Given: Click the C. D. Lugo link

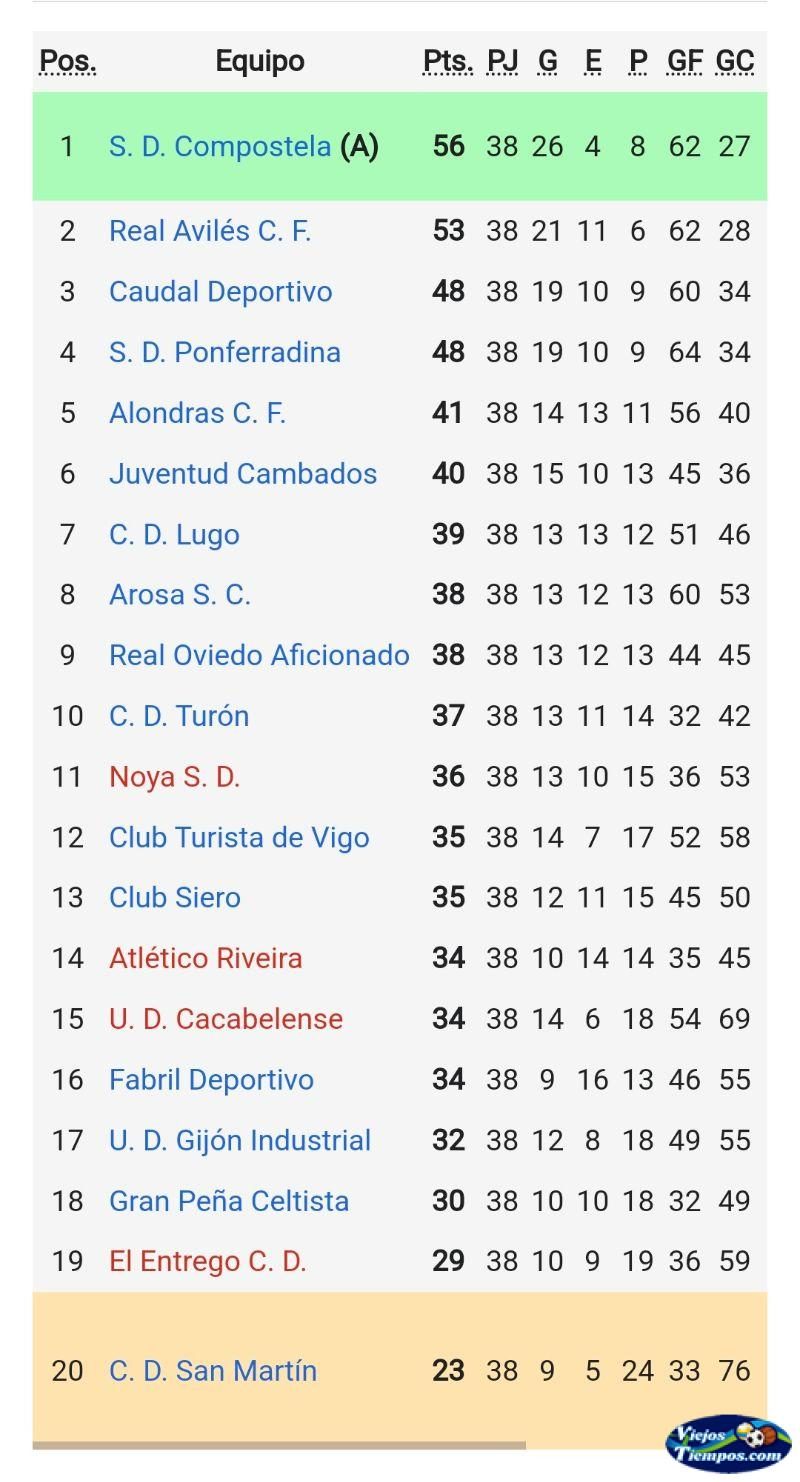Looking at the screenshot, I should click(x=174, y=534).
